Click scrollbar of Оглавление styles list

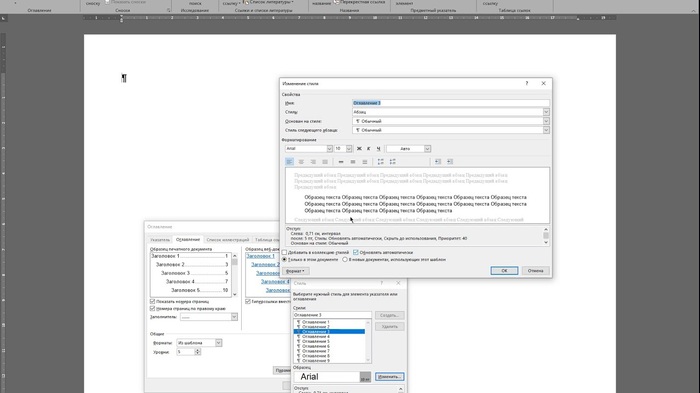(x=368, y=341)
